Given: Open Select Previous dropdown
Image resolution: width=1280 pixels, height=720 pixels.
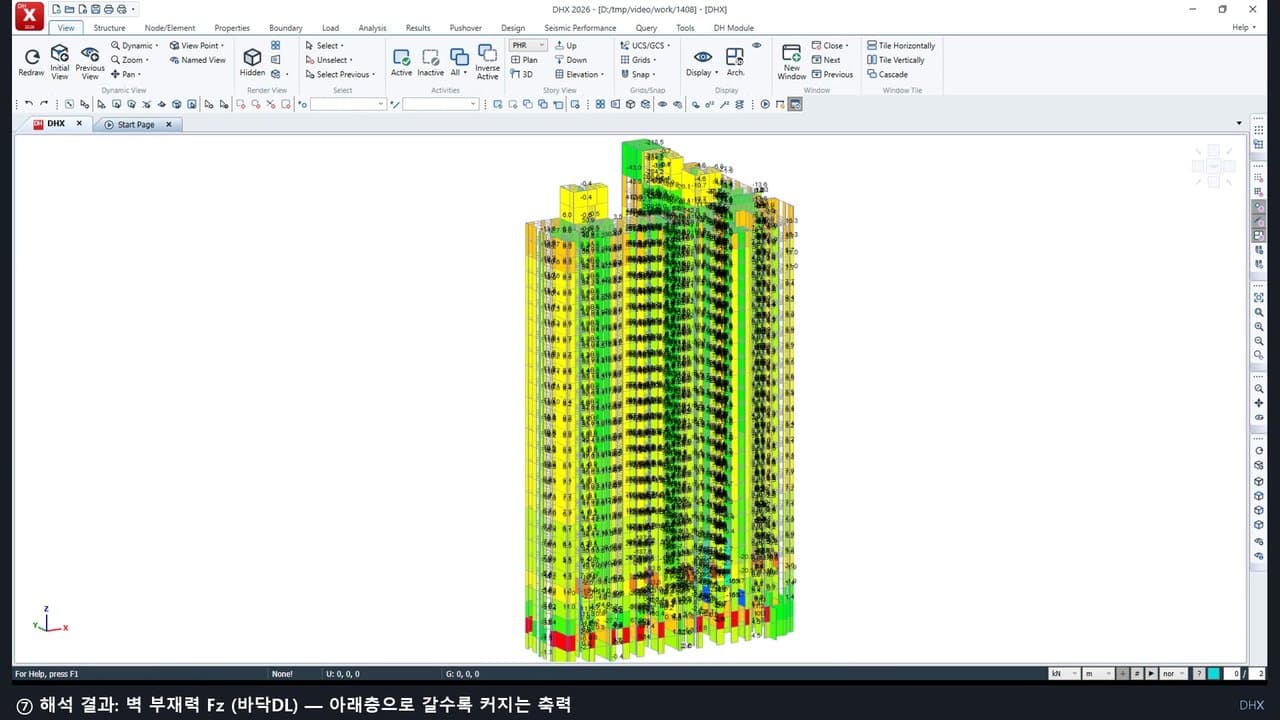Looking at the screenshot, I should click(x=340, y=74).
